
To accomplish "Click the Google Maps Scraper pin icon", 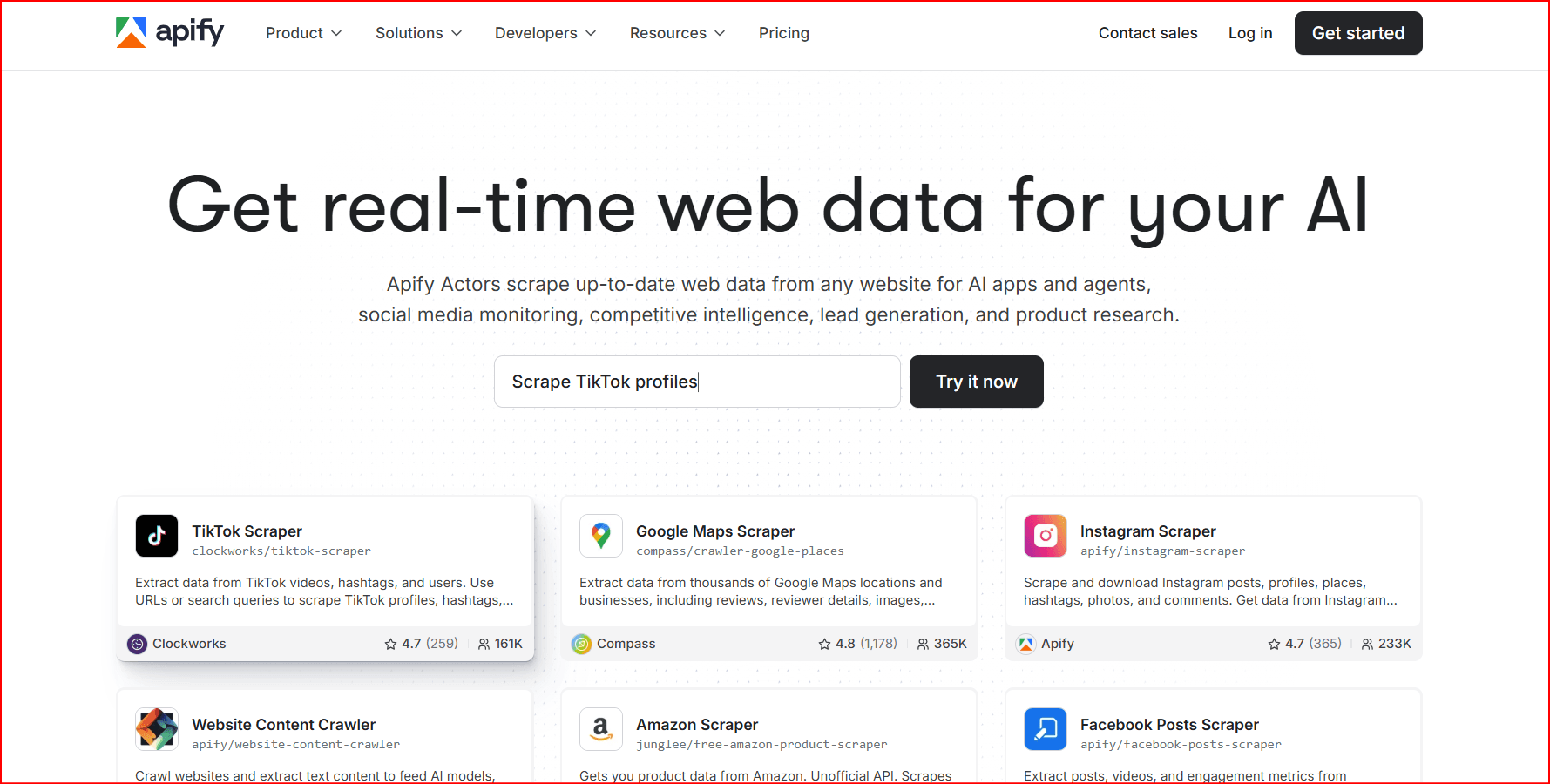I will click(x=601, y=536).
